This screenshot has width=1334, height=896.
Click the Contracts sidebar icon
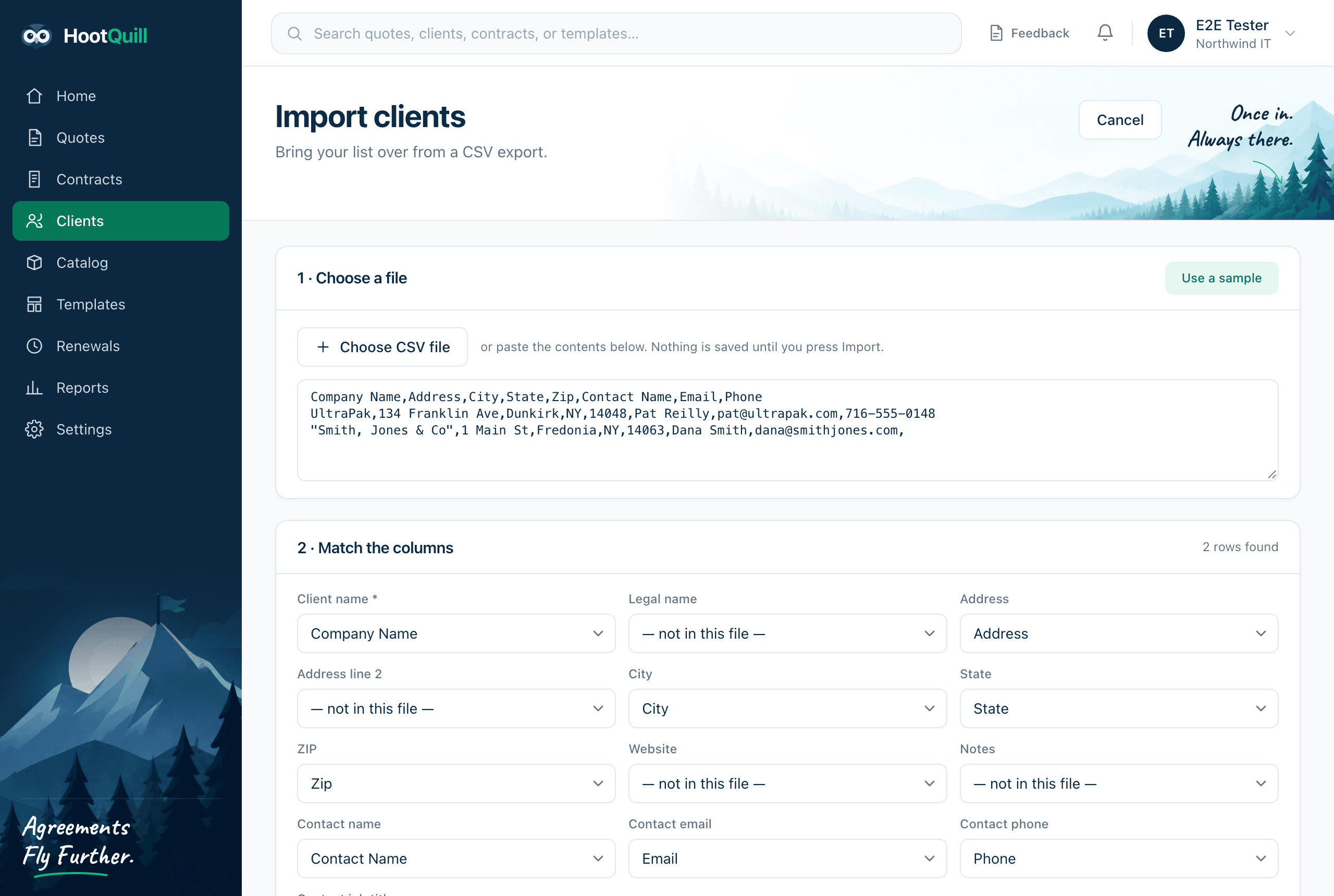34,179
